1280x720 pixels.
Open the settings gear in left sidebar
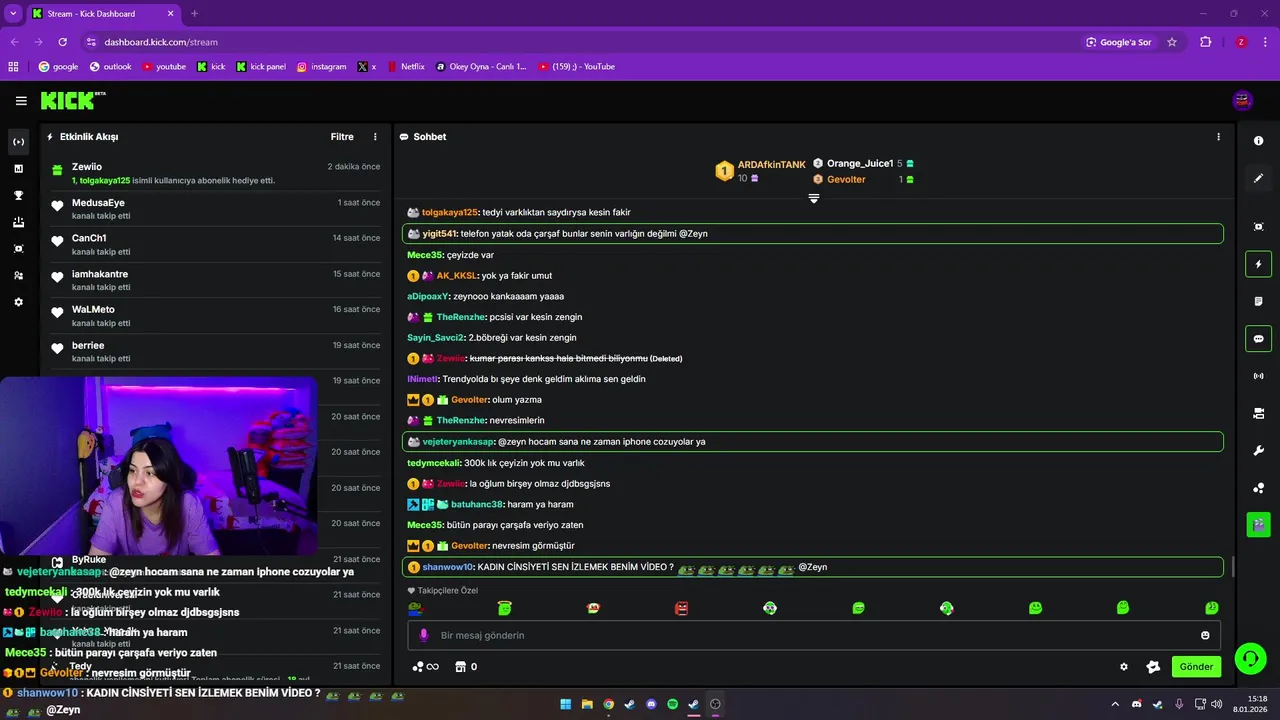click(x=18, y=302)
